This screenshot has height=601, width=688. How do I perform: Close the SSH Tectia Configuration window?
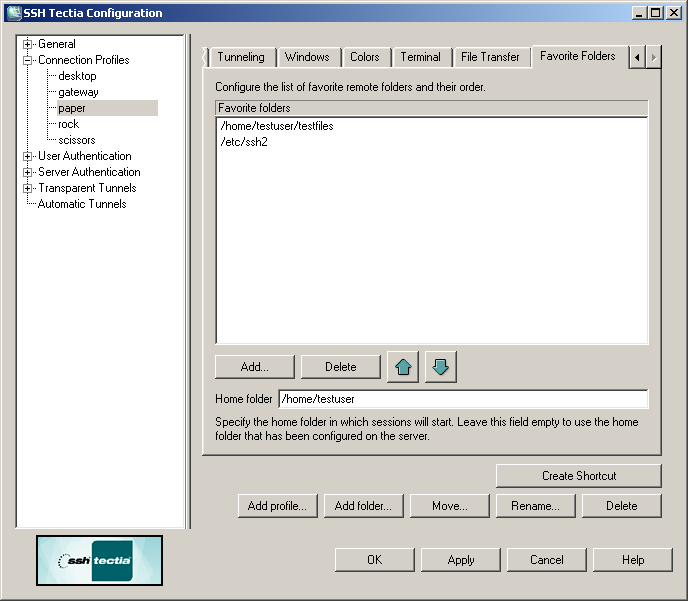pyautogui.click(x=673, y=13)
